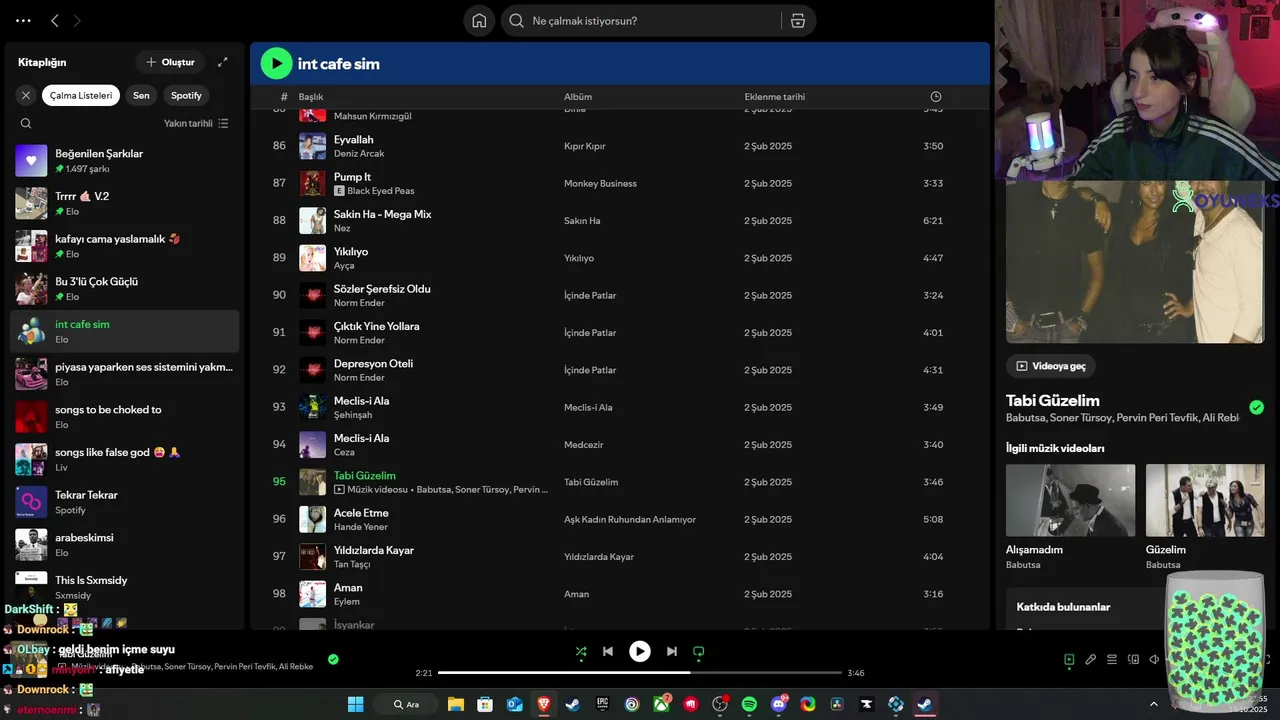Select Sakin Ha - Mega Mix track

click(618, 221)
